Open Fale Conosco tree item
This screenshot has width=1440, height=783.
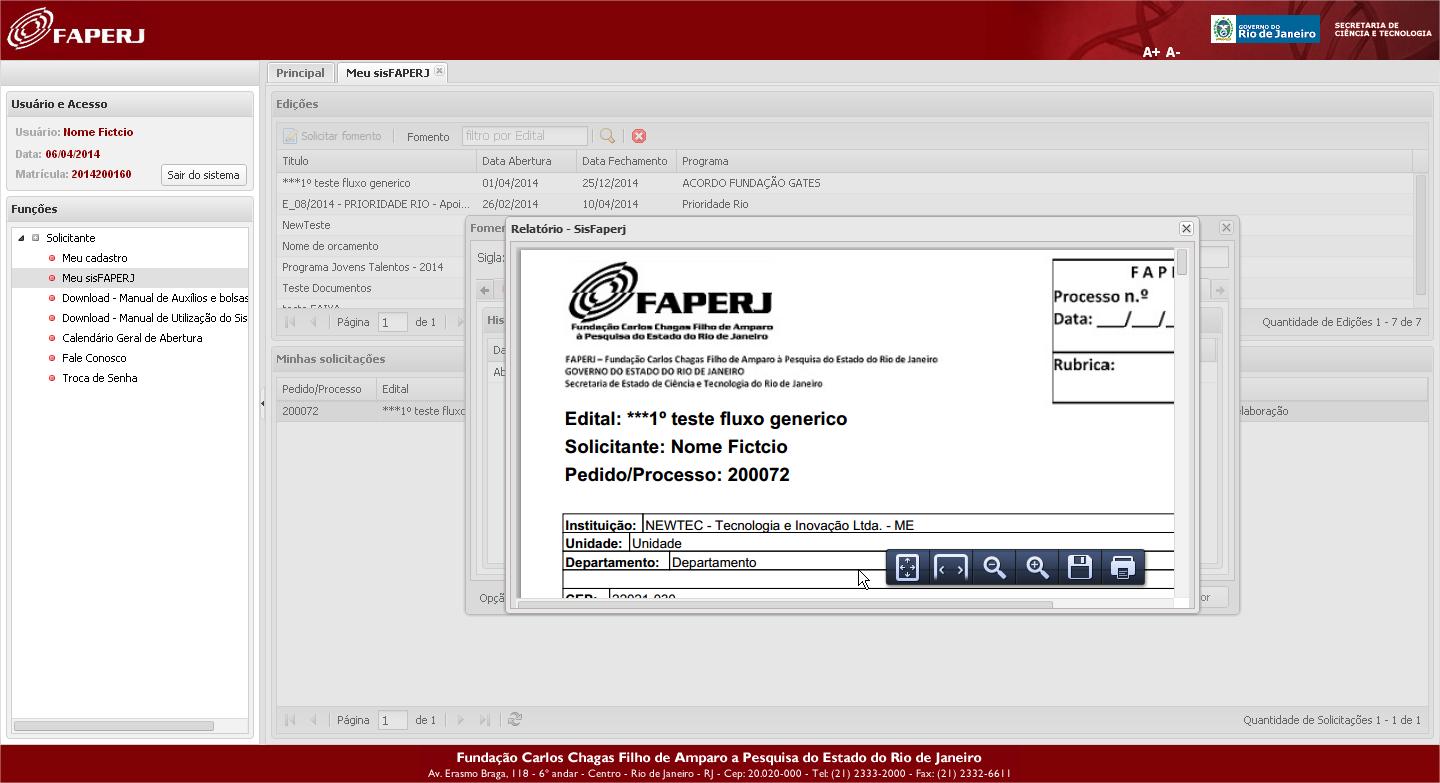94,358
